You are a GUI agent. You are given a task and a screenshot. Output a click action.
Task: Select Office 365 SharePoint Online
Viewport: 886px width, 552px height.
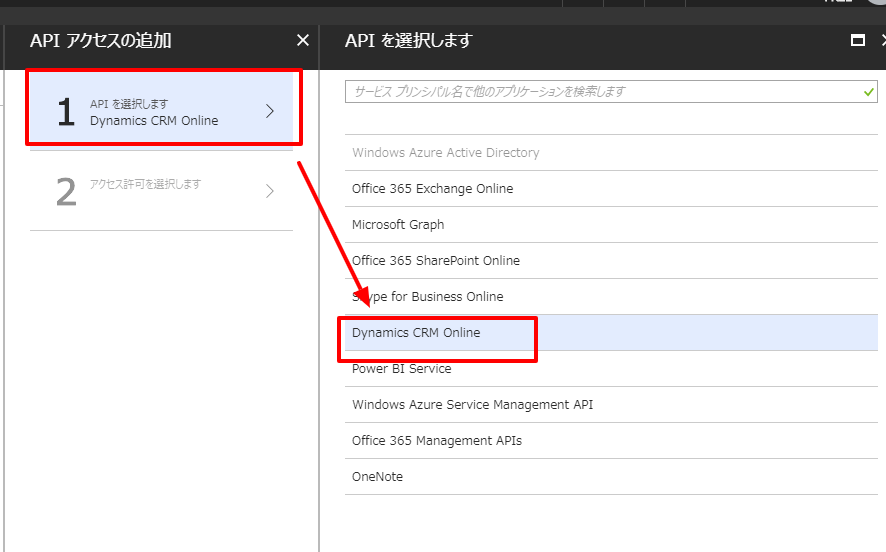[611, 260]
